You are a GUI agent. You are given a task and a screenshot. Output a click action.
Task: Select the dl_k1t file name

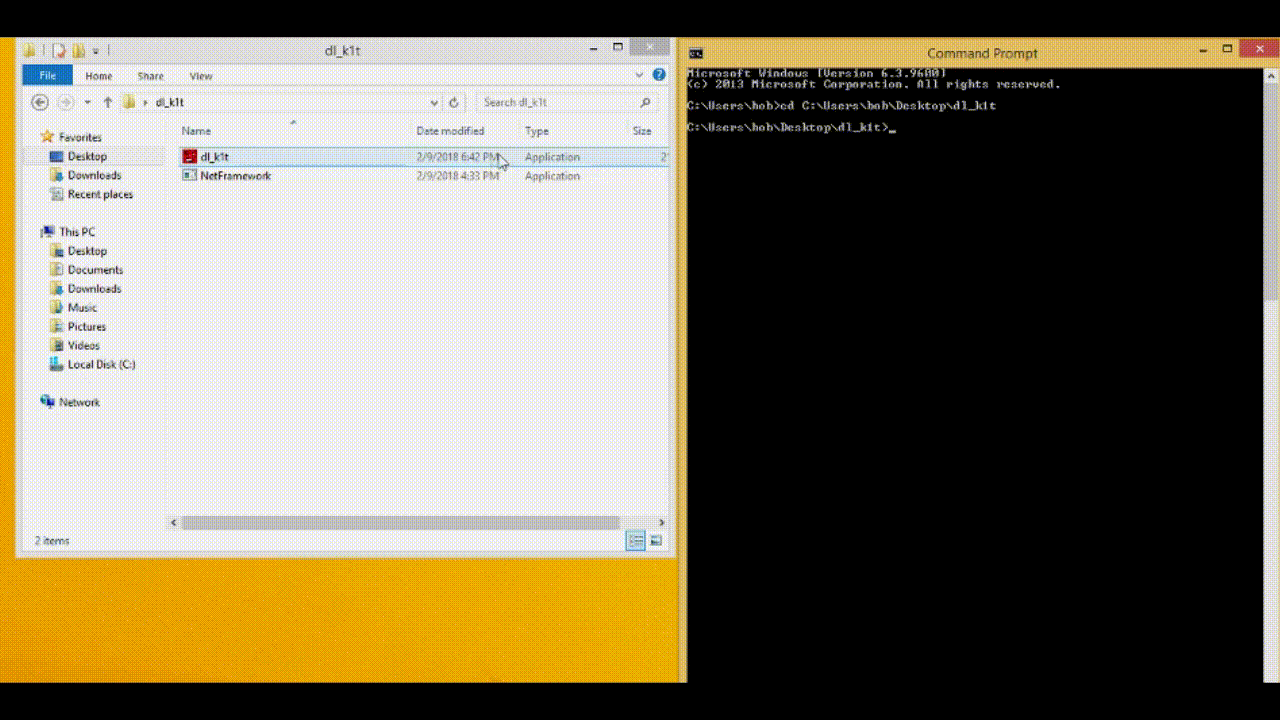click(215, 157)
